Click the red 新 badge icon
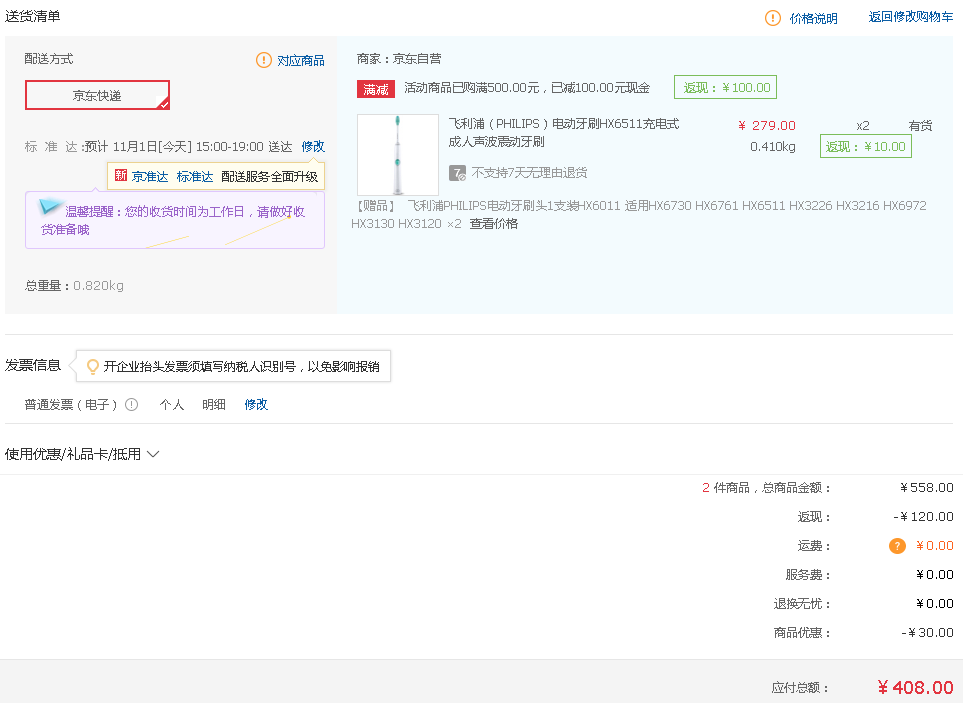Viewport: 963px width, 703px height. (121, 176)
